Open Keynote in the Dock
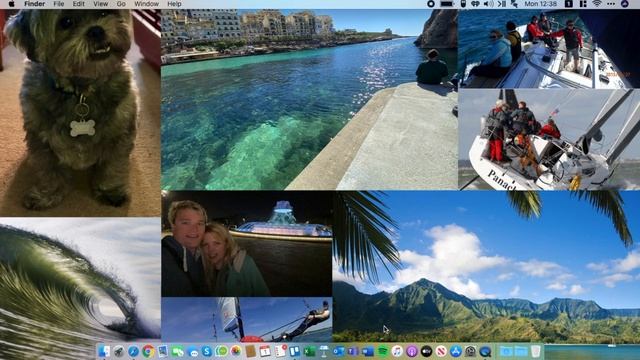The height and width of the screenshot is (360, 640). pyautogui.click(x=324, y=351)
